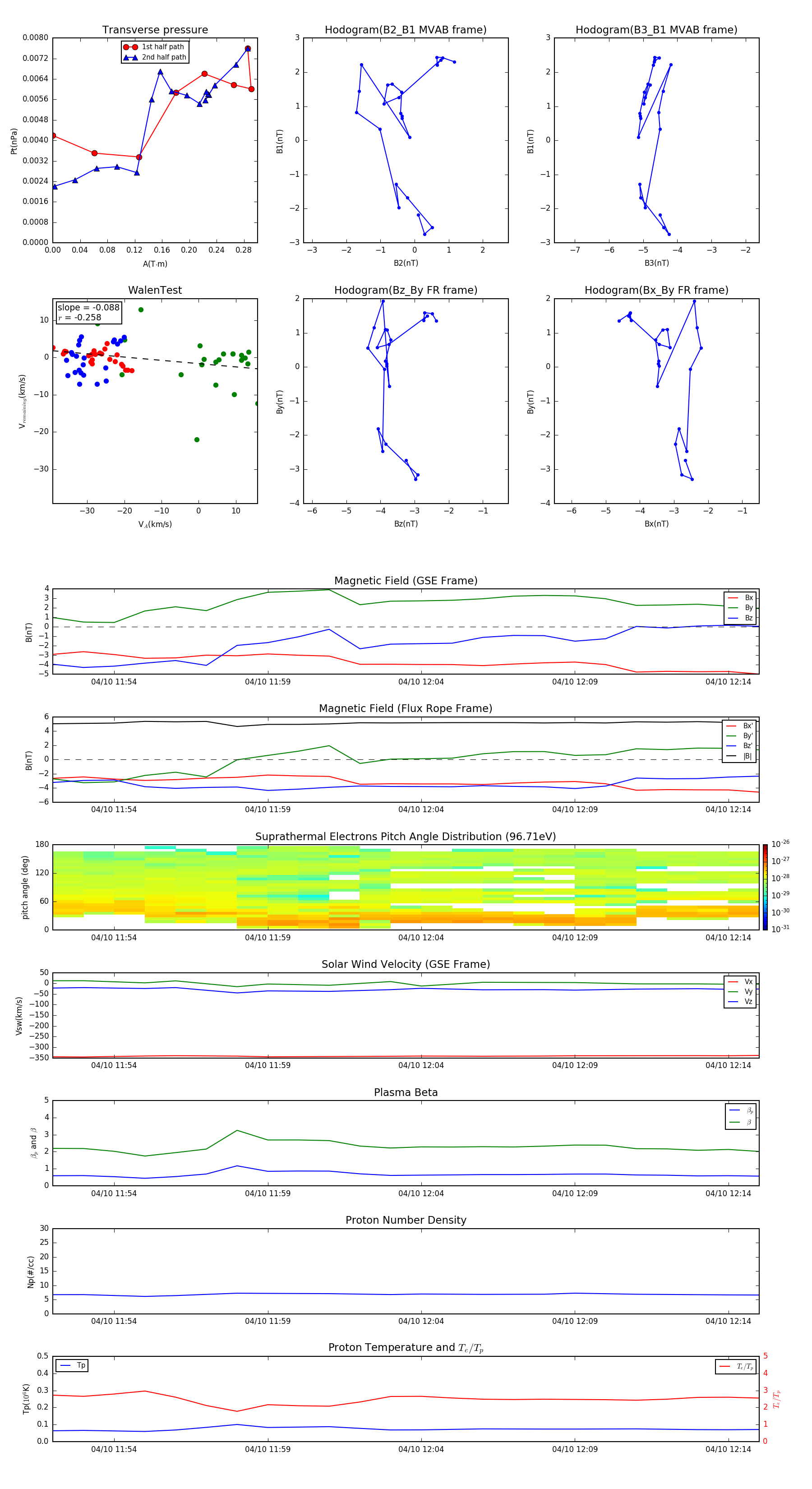Click the 'Proton Number Density' title
812x1489 pixels.
tap(406, 1220)
